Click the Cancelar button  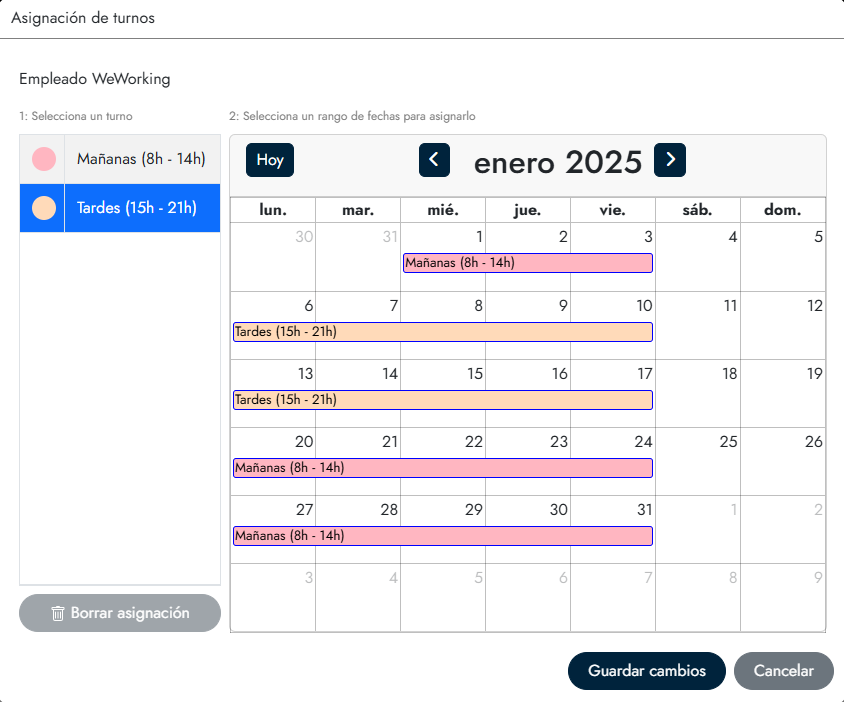[784, 671]
